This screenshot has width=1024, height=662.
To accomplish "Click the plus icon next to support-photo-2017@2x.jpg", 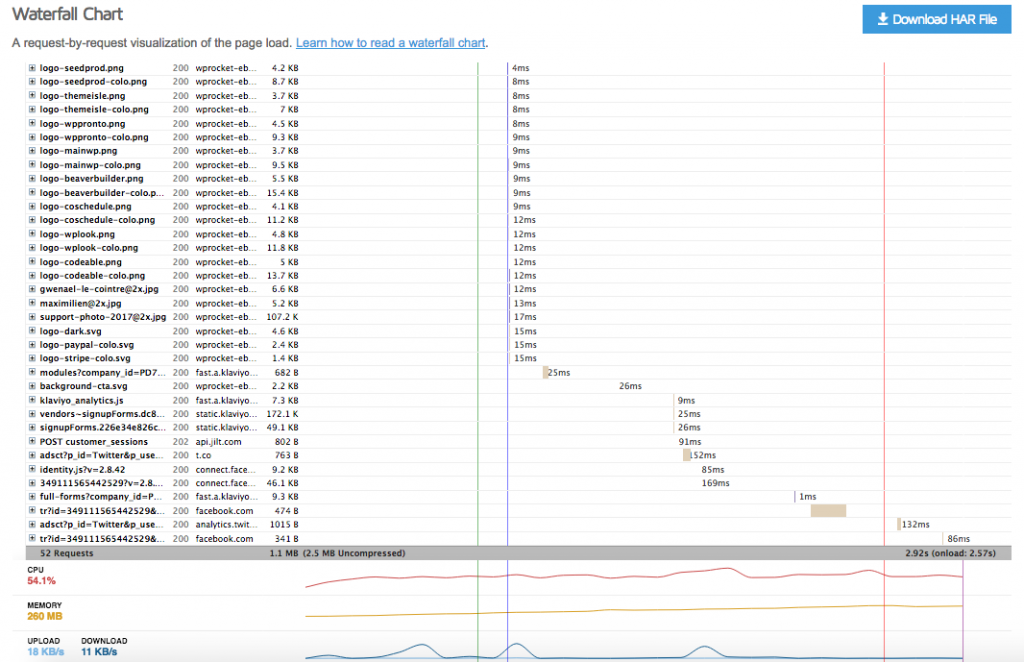I will click(x=31, y=317).
